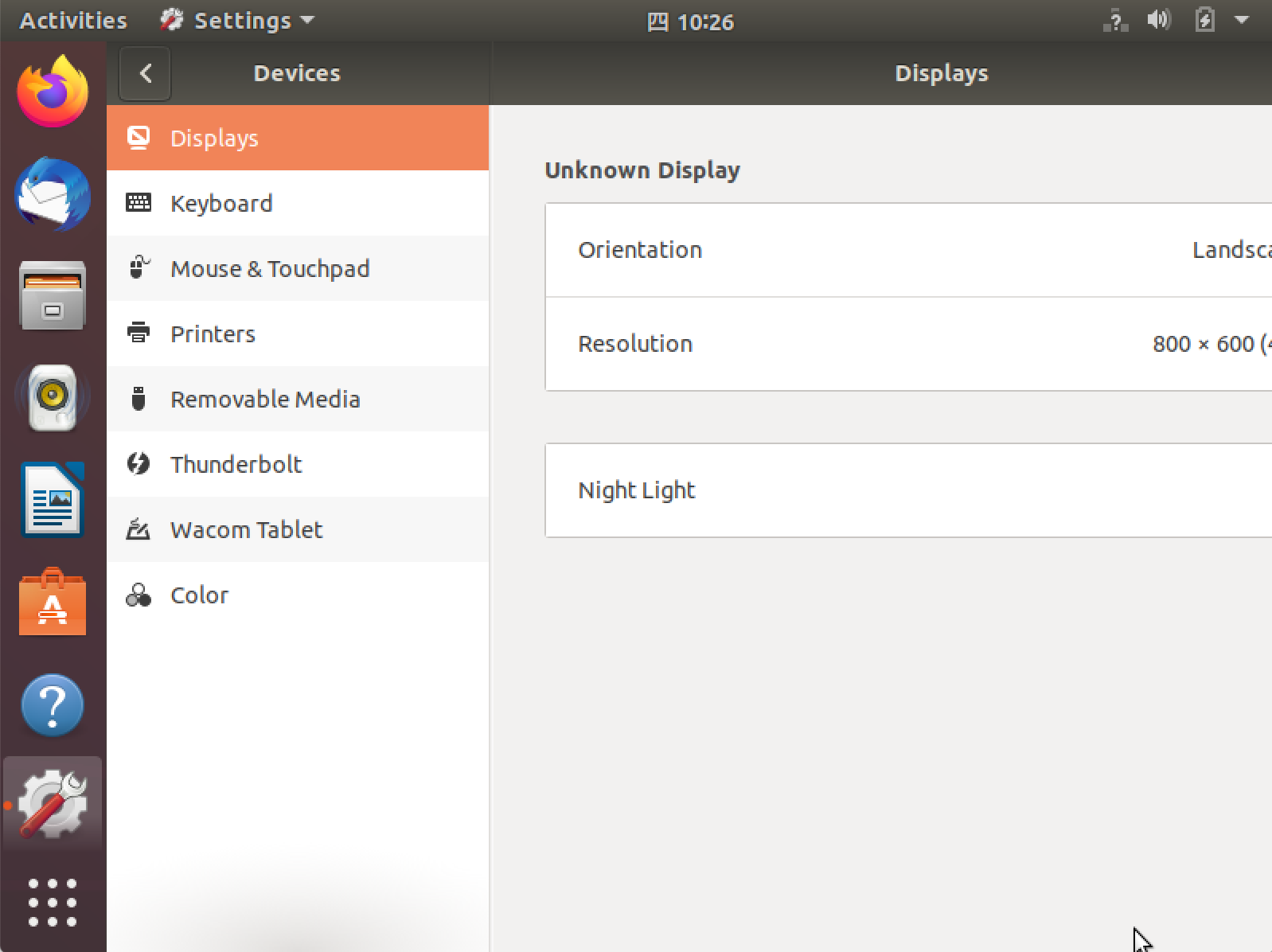Open the Mouse & Touchpad panel
Screen dimensions: 1272x952
(298, 268)
